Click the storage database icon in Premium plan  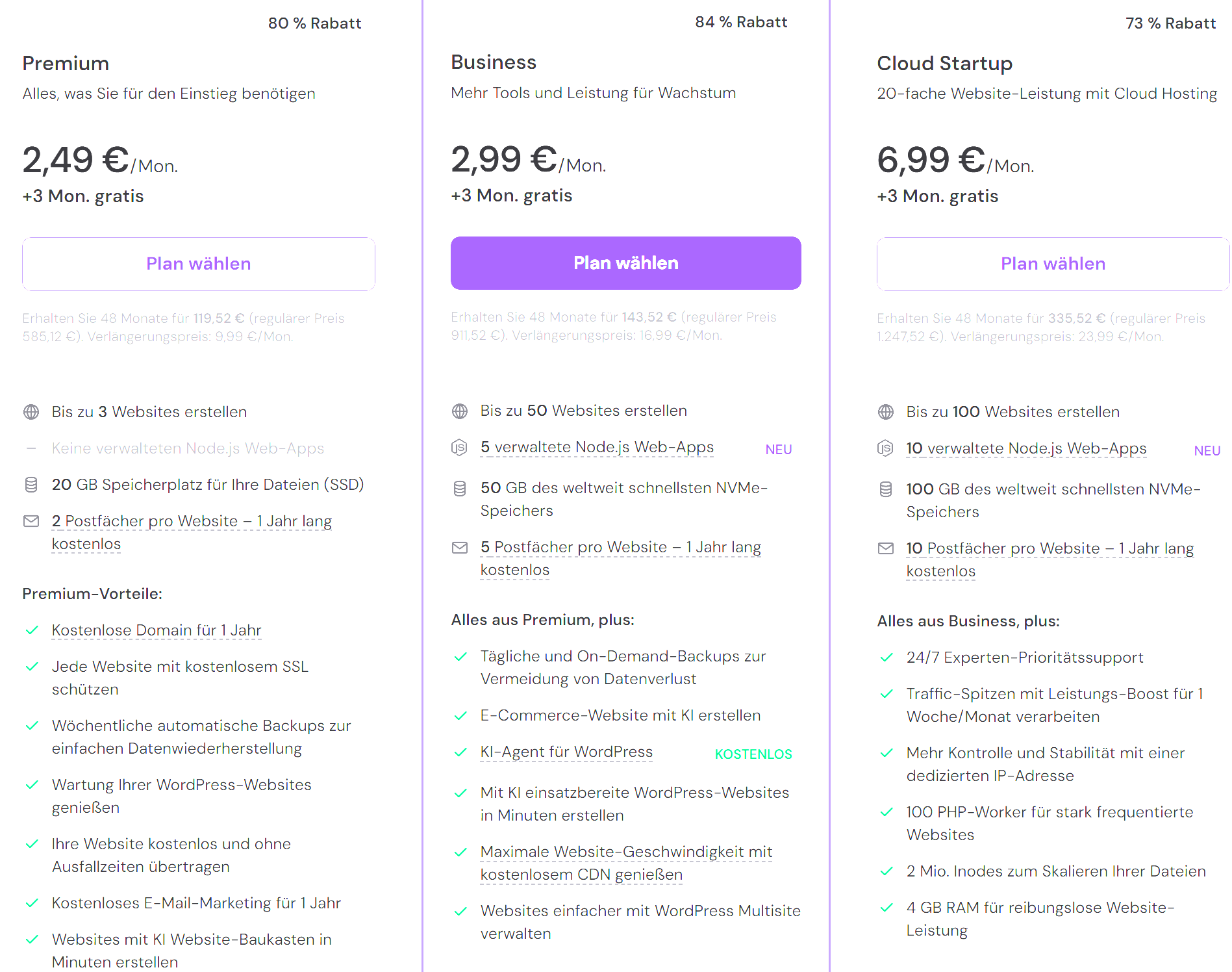pyautogui.click(x=31, y=485)
